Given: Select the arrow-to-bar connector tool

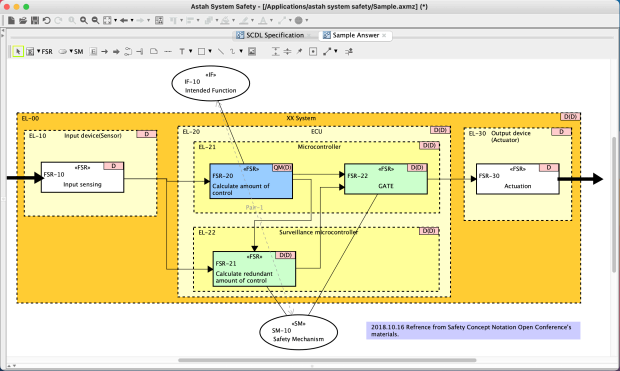Looking at the screenshot, I should coord(139,51).
